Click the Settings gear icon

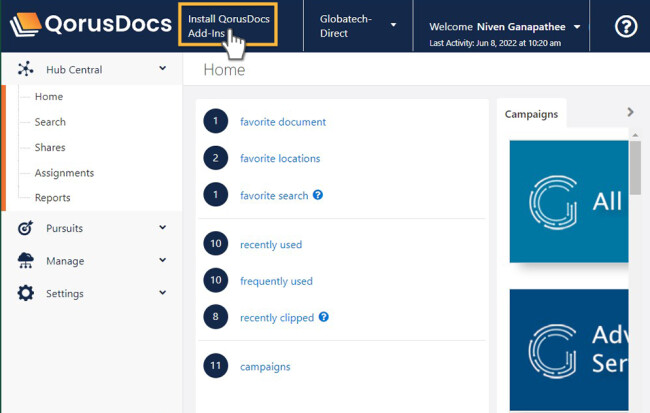[26, 293]
